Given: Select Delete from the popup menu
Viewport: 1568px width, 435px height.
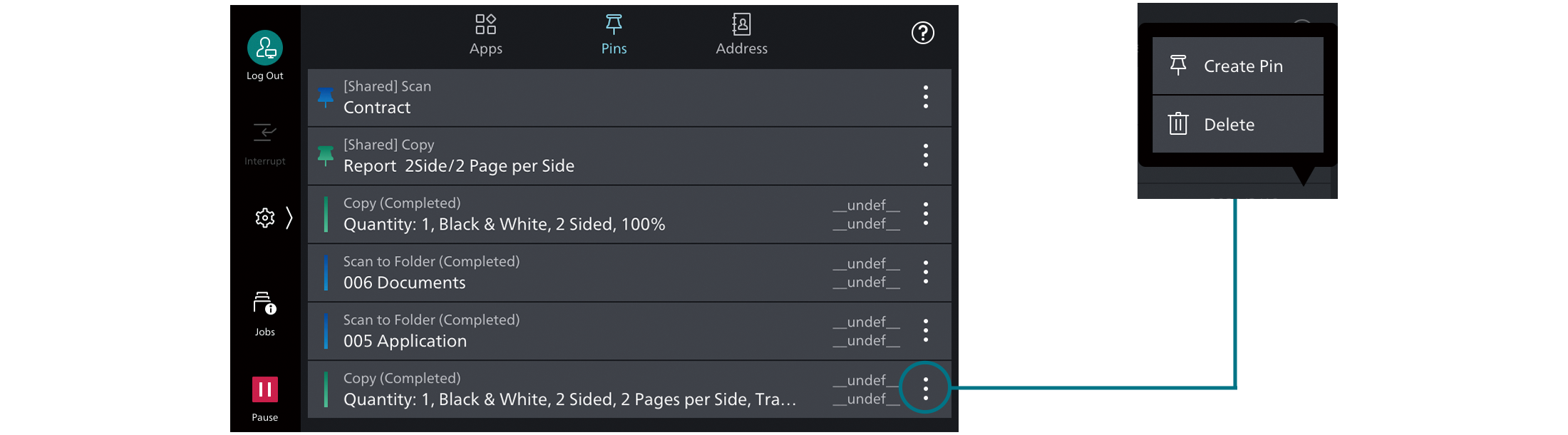Looking at the screenshot, I should click(1230, 123).
